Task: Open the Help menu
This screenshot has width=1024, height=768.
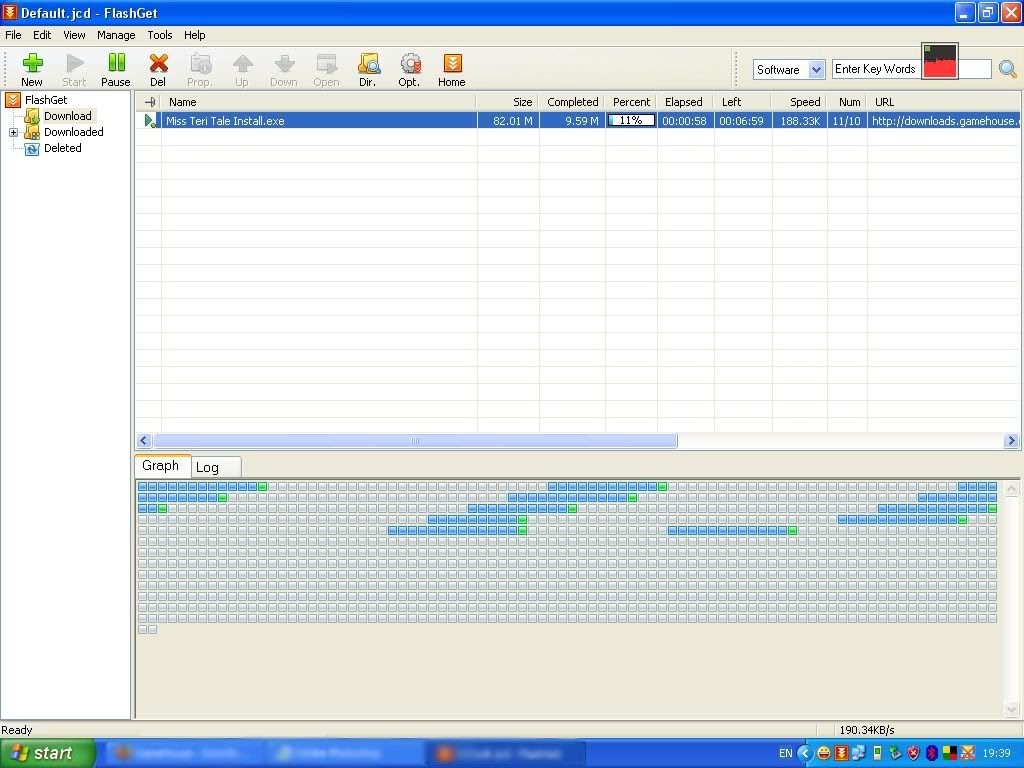Action: tap(194, 35)
